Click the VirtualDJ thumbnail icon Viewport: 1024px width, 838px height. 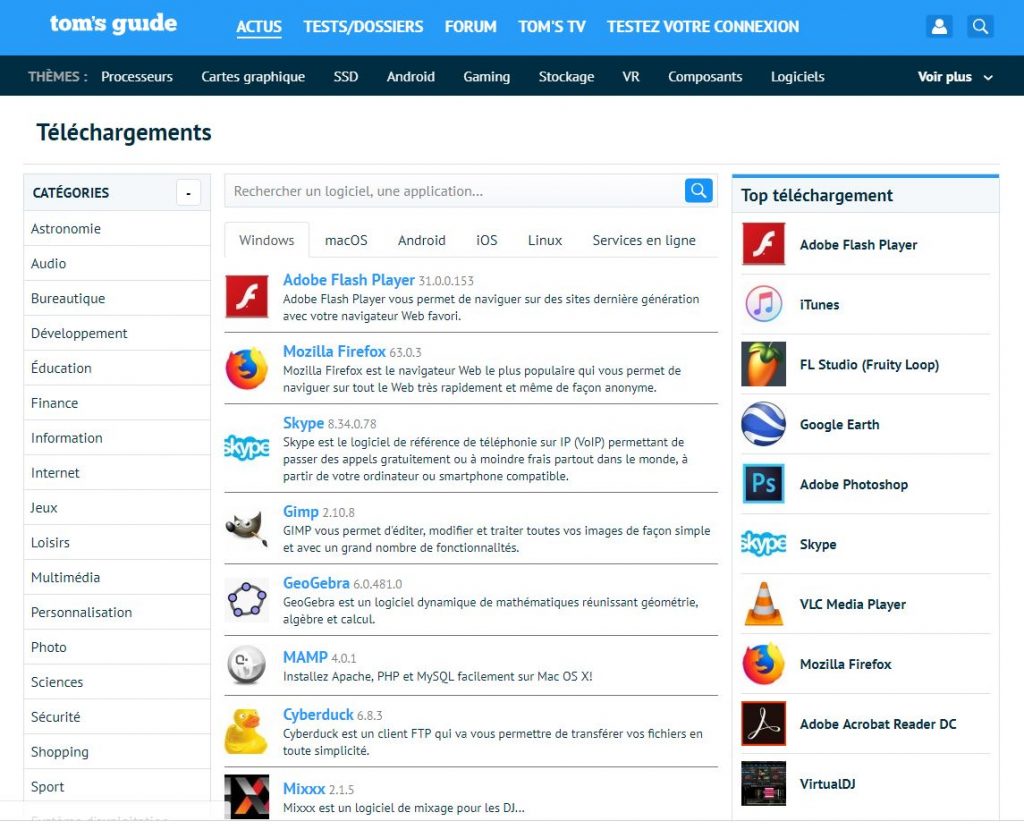coord(763,784)
